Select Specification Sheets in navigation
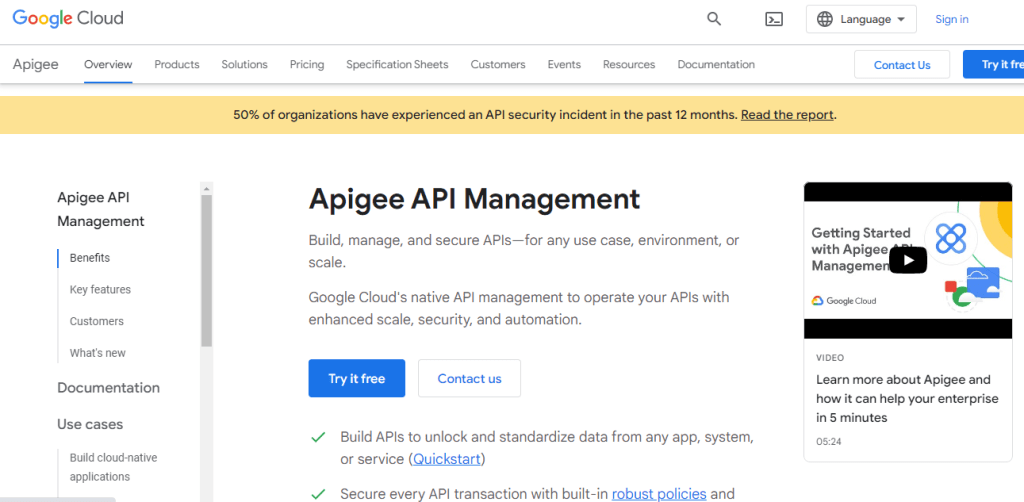The height and width of the screenshot is (502, 1024). (x=397, y=64)
